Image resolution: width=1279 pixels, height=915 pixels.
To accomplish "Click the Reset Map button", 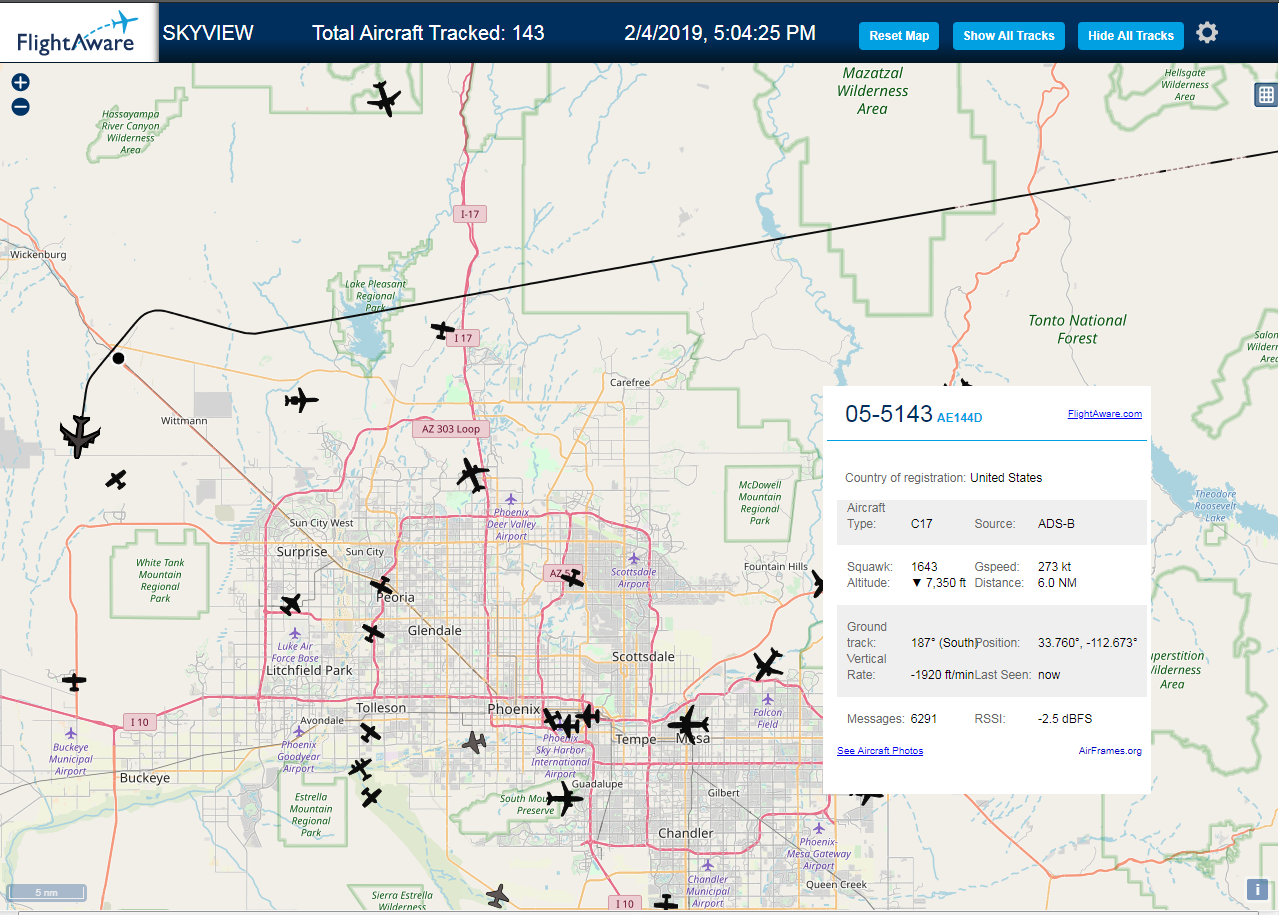I will pos(899,36).
